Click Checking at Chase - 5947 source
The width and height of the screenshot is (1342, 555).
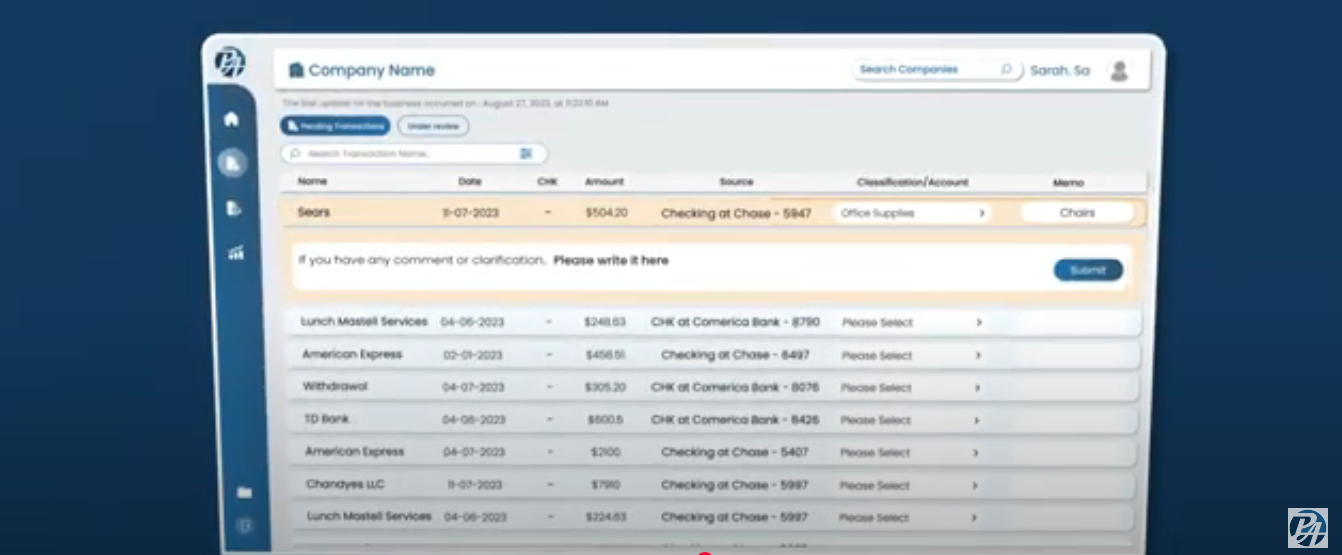click(736, 213)
